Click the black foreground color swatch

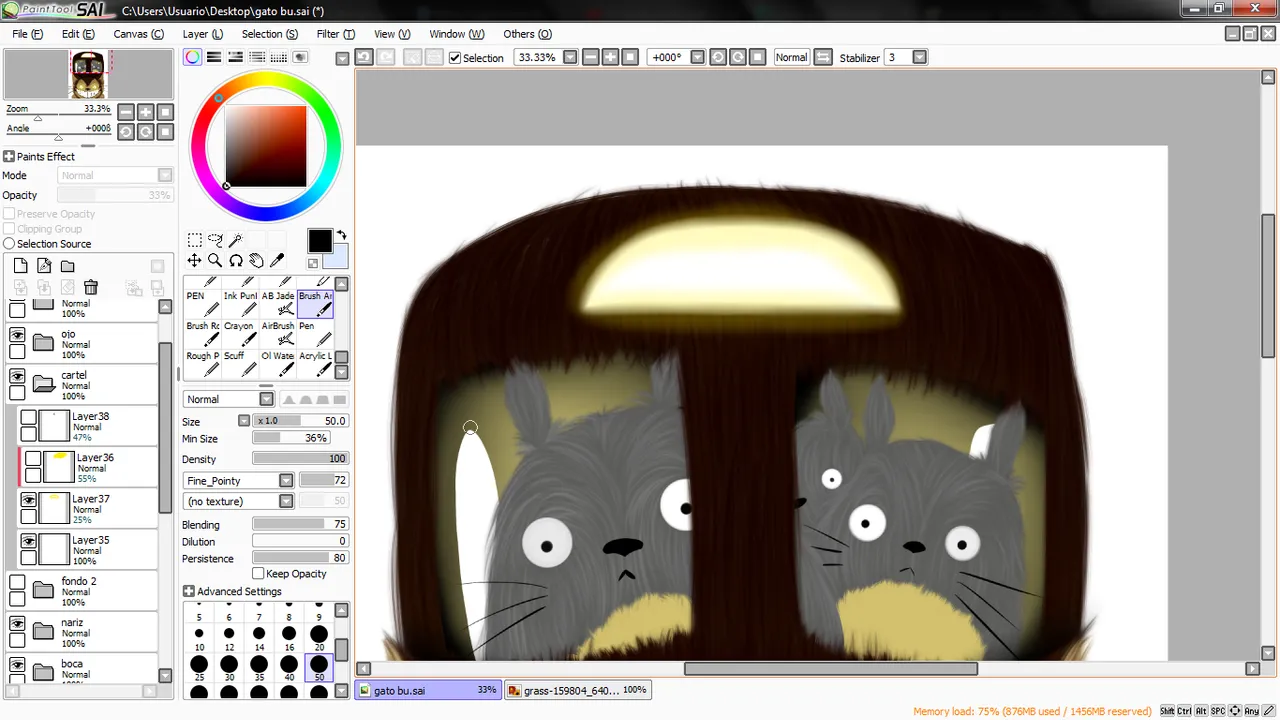[319, 241]
